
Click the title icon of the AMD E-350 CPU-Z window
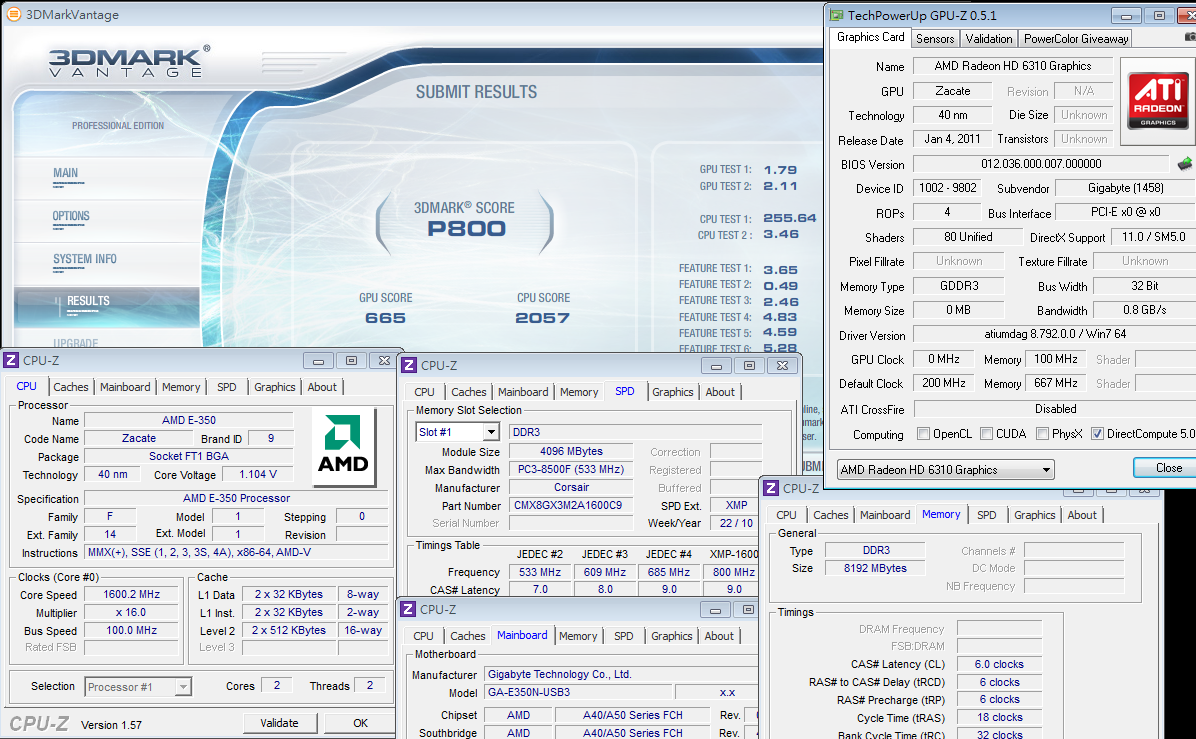pyautogui.click(x=11, y=360)
